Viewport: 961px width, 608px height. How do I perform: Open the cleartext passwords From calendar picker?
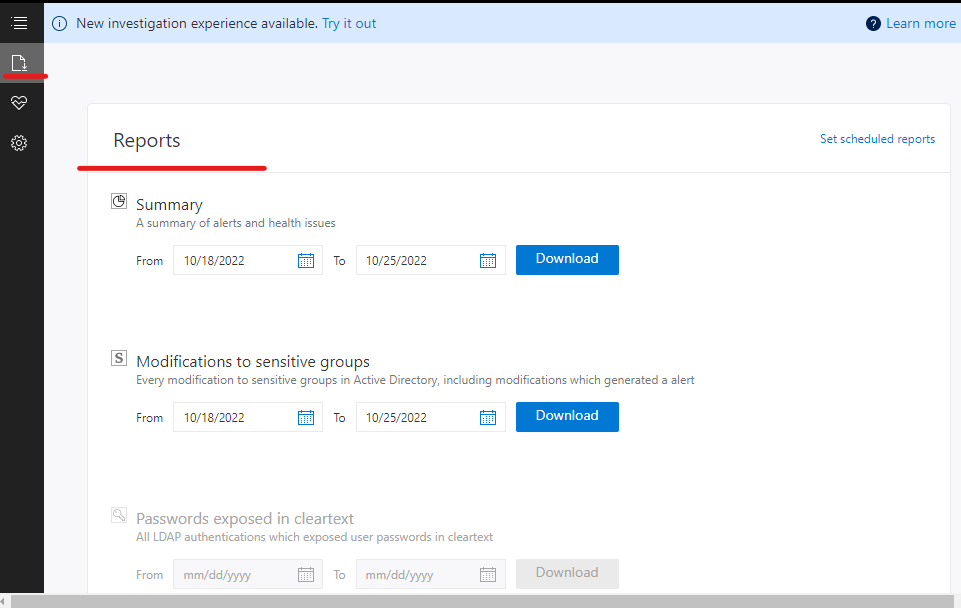tap(306, 574)
